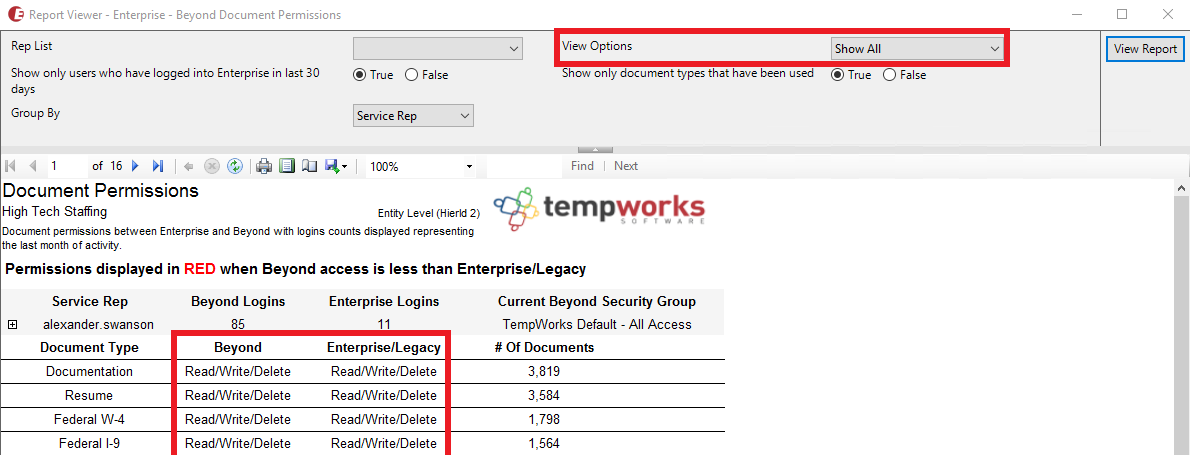
Task: Open the Group By Service Rep dropdown
Action: [x=413, y=116]
